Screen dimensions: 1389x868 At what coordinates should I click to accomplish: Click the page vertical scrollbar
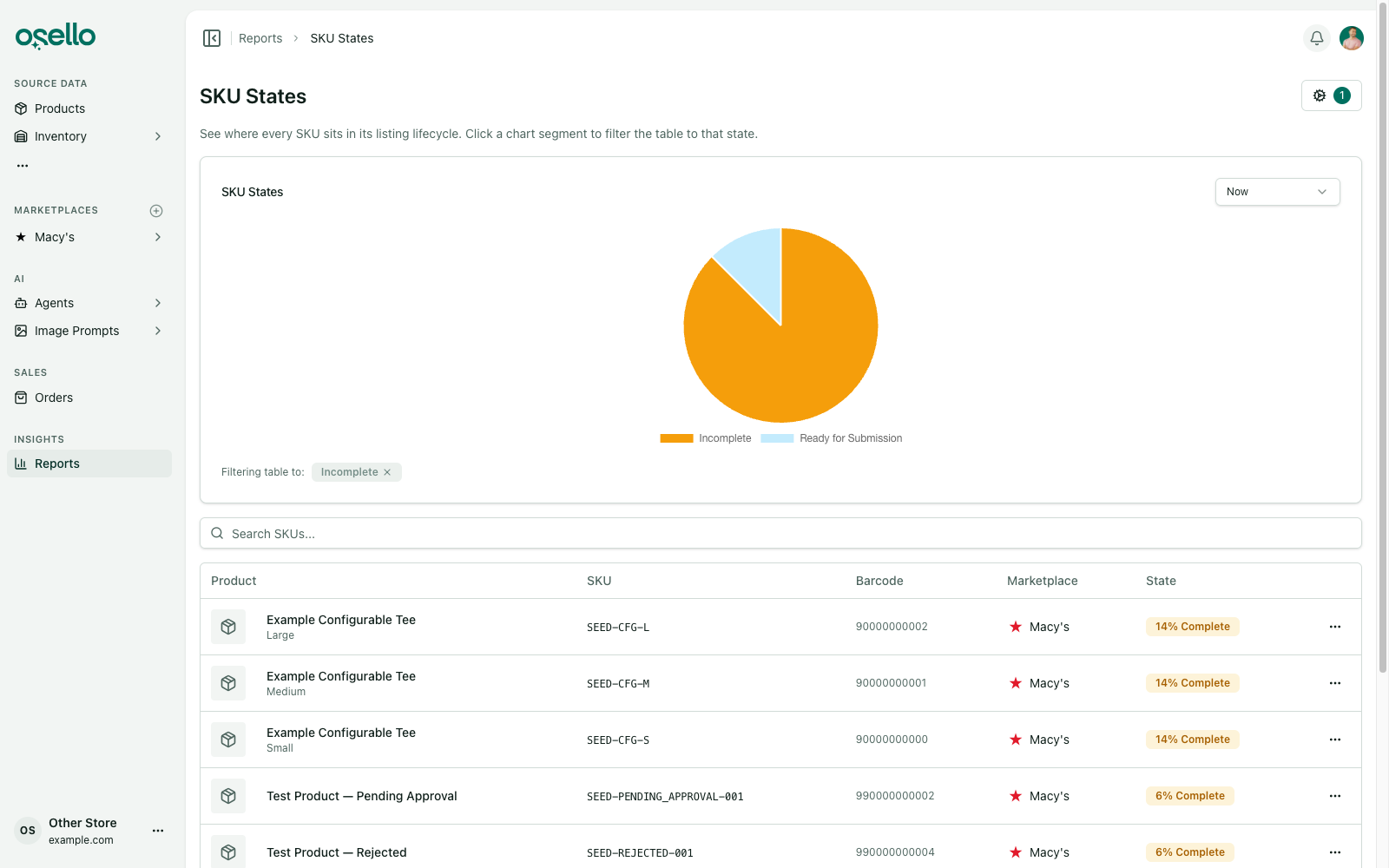click(1383, 339)
